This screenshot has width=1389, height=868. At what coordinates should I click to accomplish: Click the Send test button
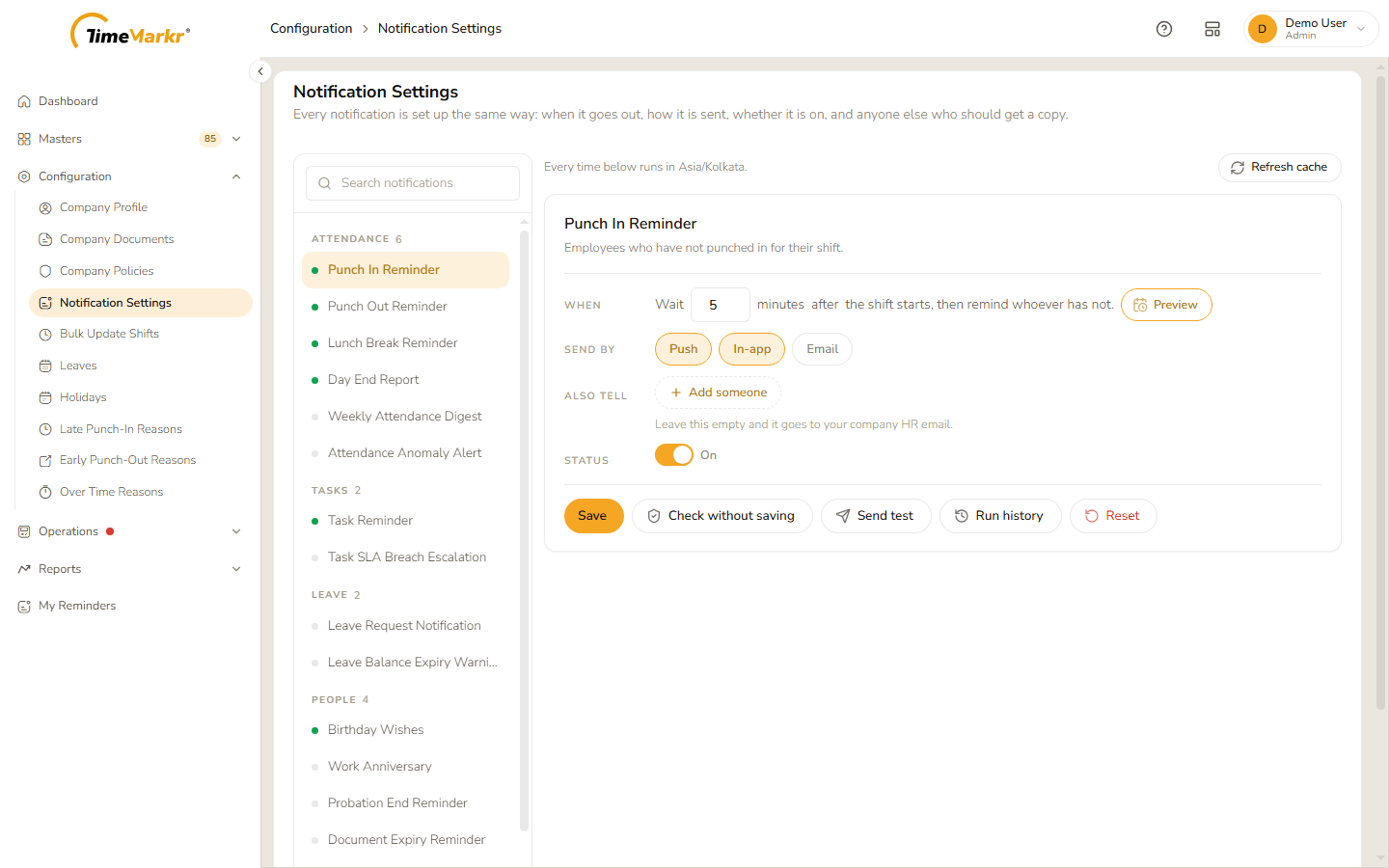876,516
